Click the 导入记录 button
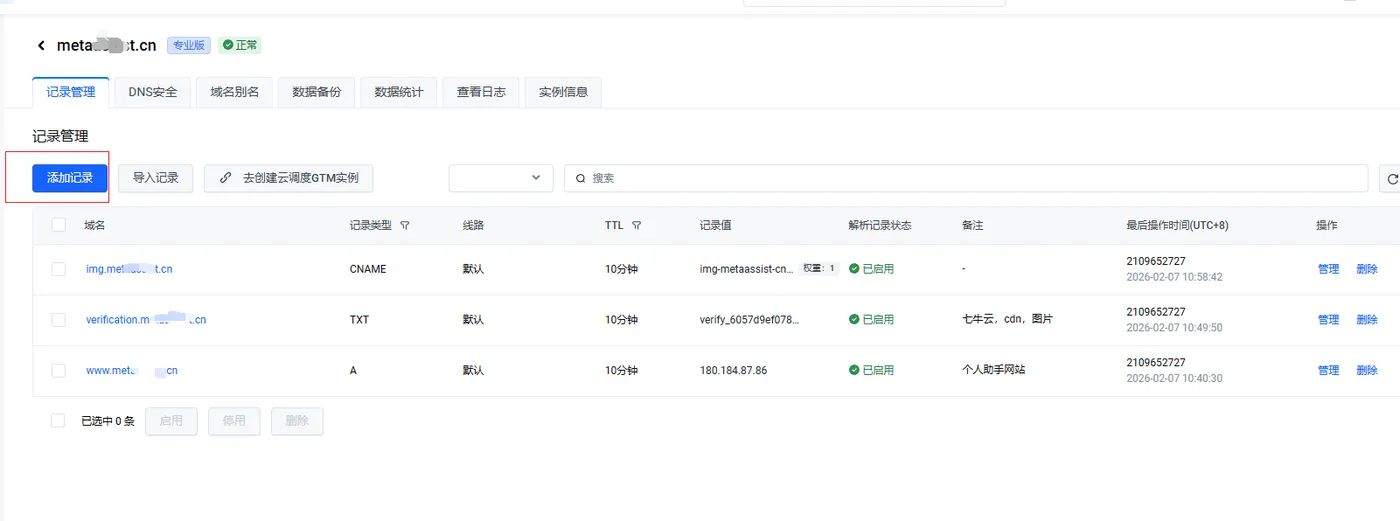This screenshot has width=1400, height=521. (156, 178)
